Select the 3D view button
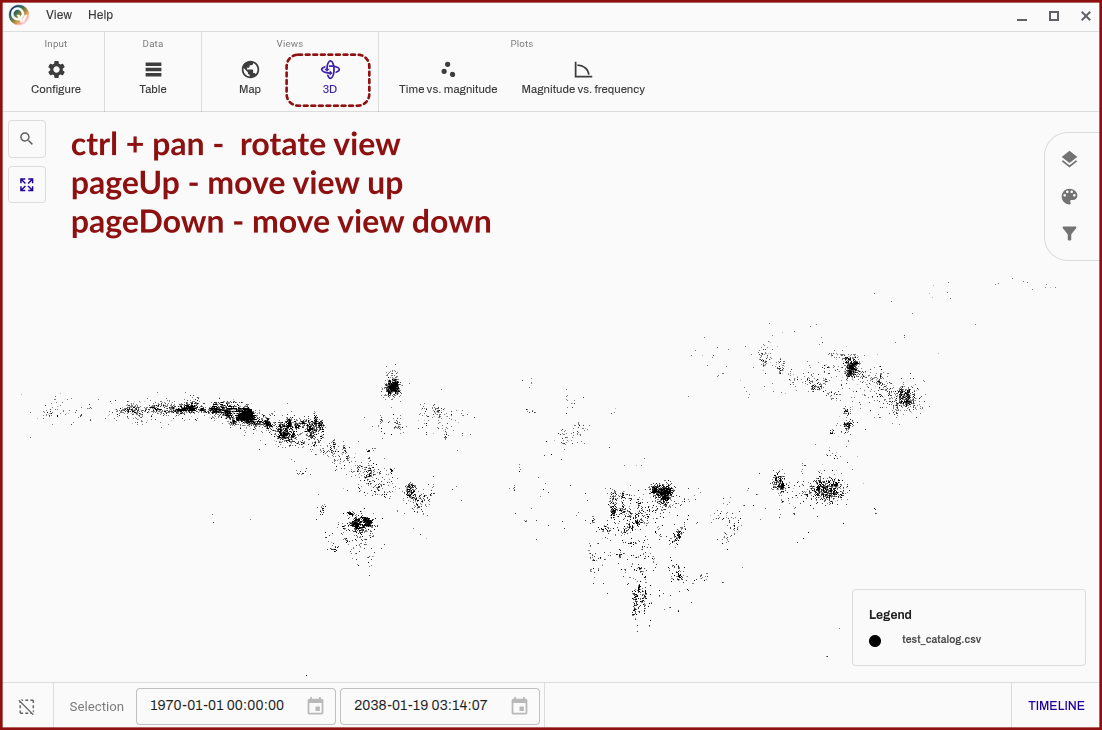Viewport: 1102px width, 730px height. (329, 77)
